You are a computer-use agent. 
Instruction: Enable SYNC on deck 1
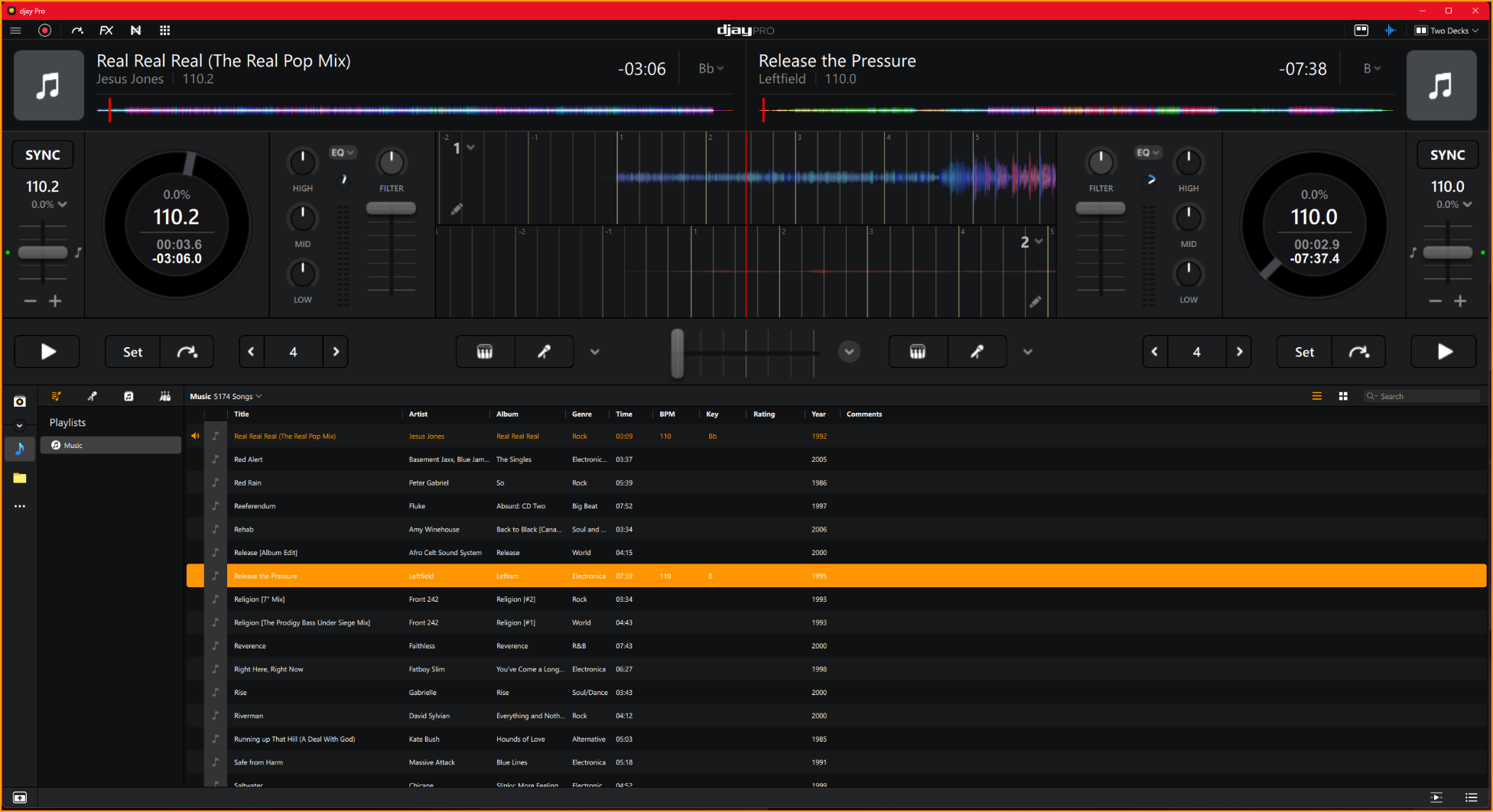click(x=43, y=154)
